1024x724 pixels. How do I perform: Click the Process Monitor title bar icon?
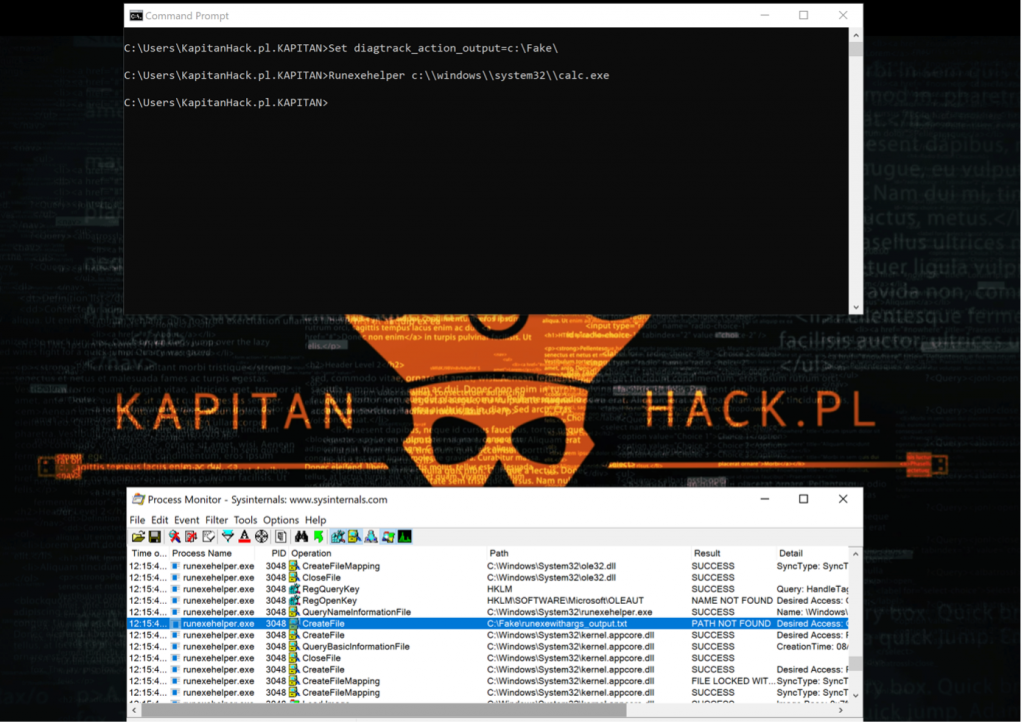point(138,500)
